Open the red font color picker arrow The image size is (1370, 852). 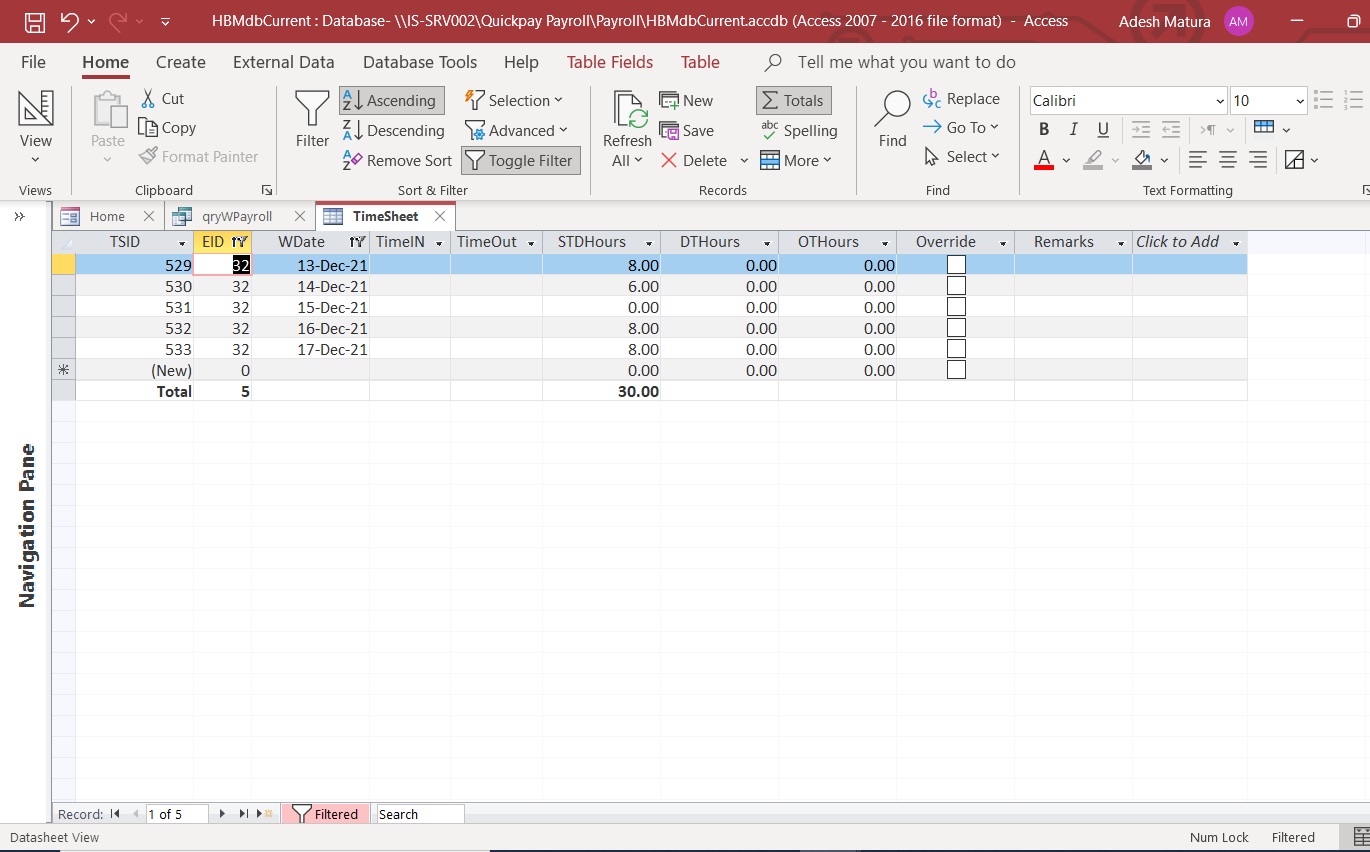coord(1066,160)
